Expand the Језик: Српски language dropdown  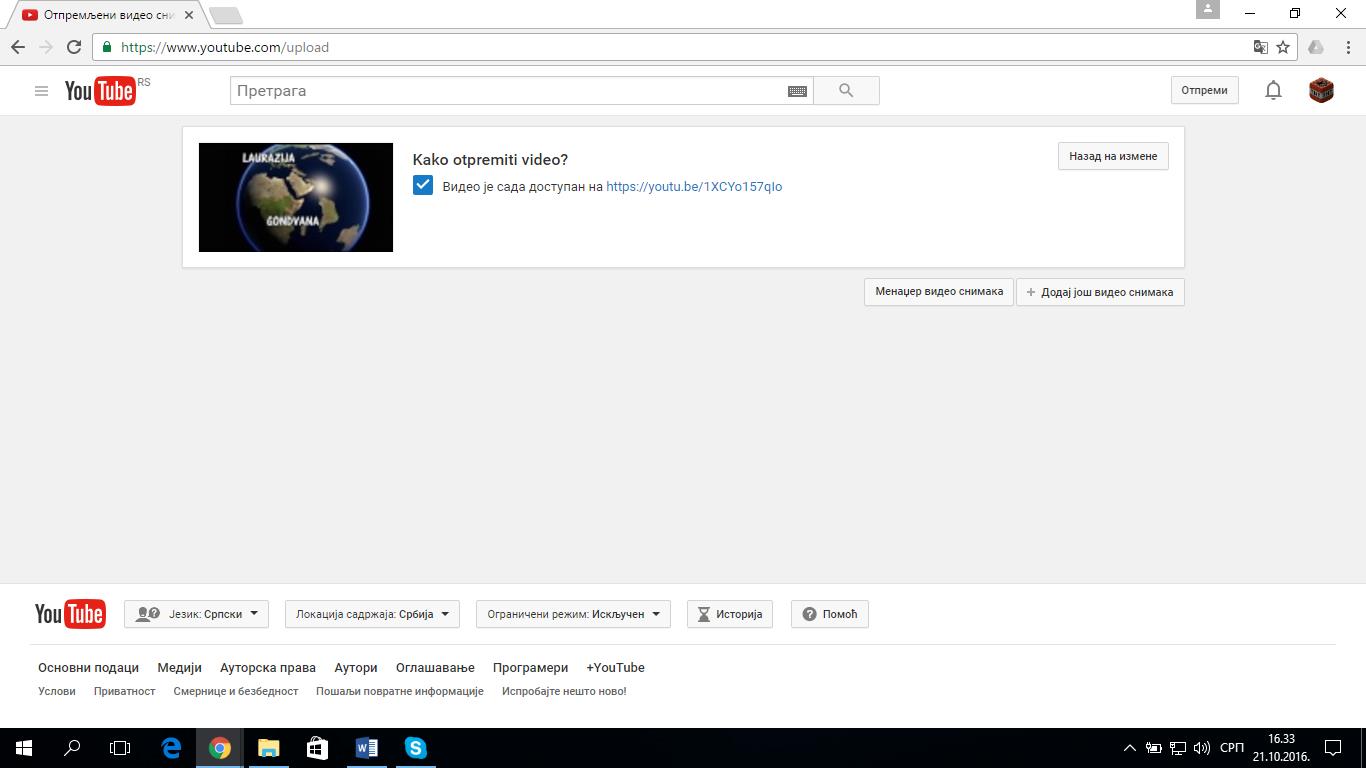tap(196, 614)
